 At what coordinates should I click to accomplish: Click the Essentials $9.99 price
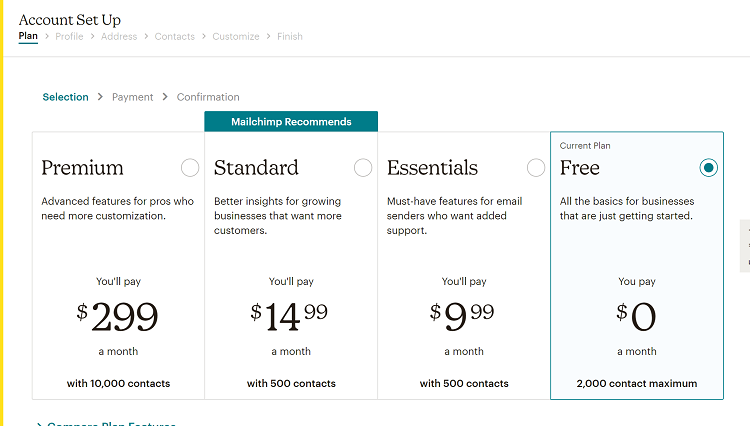point(463,316)
